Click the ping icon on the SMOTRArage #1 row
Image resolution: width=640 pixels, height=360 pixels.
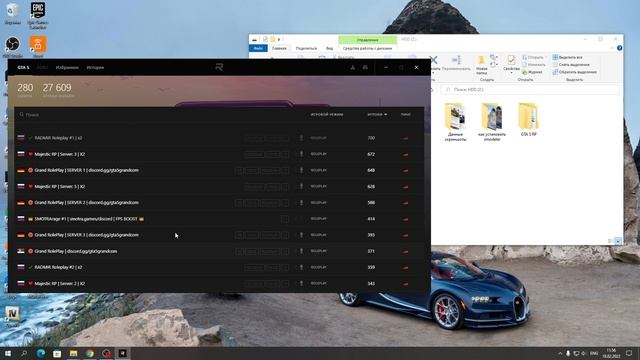point(405,219)
